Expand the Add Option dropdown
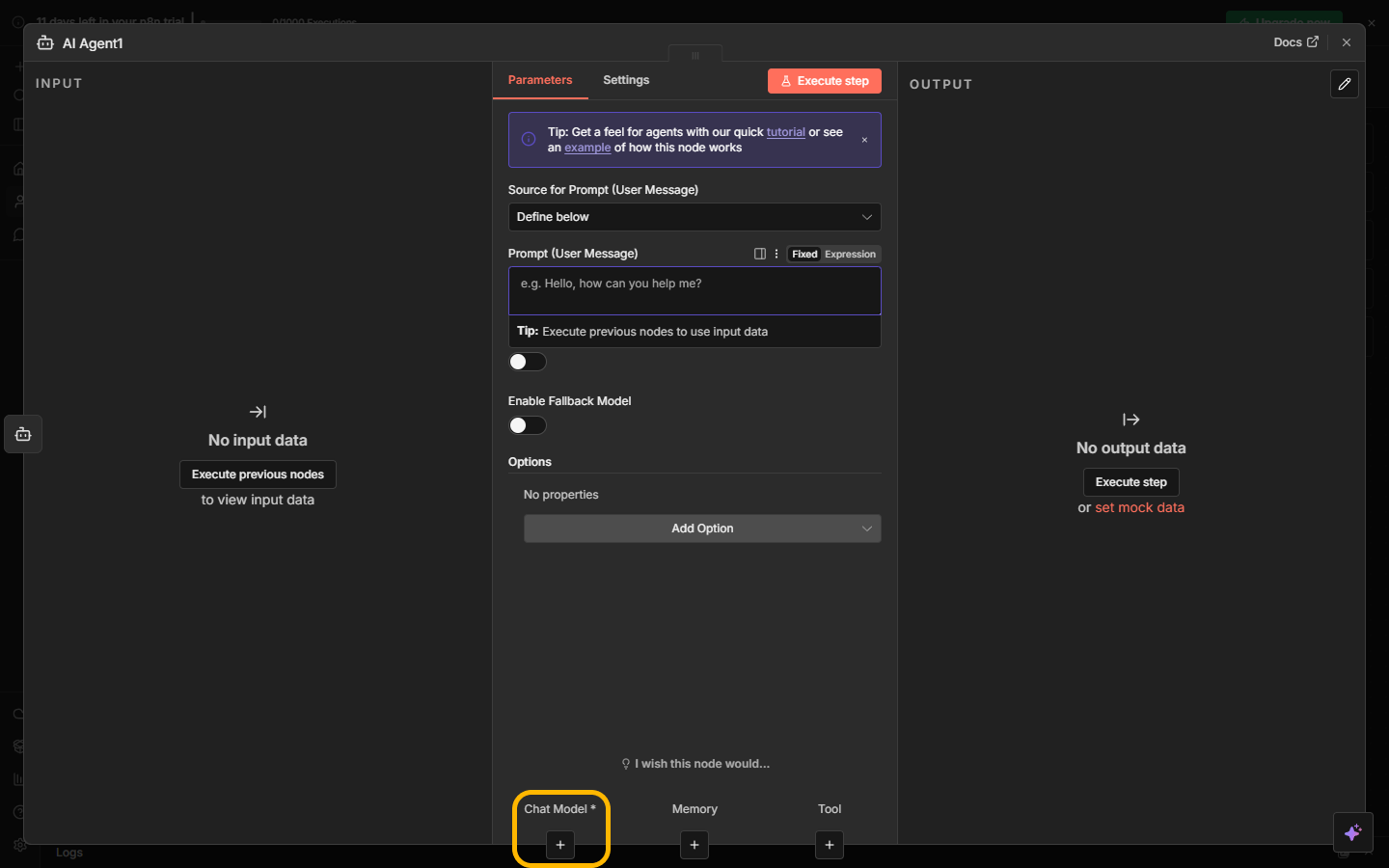 coord(701,529)
